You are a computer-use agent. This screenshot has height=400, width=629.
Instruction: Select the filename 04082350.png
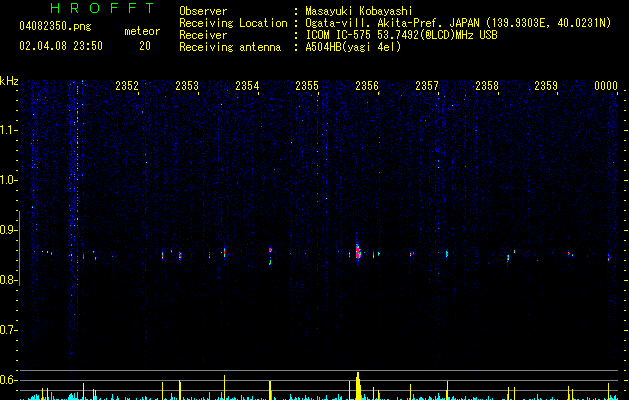pyautogui.click(x=55, y=27)
